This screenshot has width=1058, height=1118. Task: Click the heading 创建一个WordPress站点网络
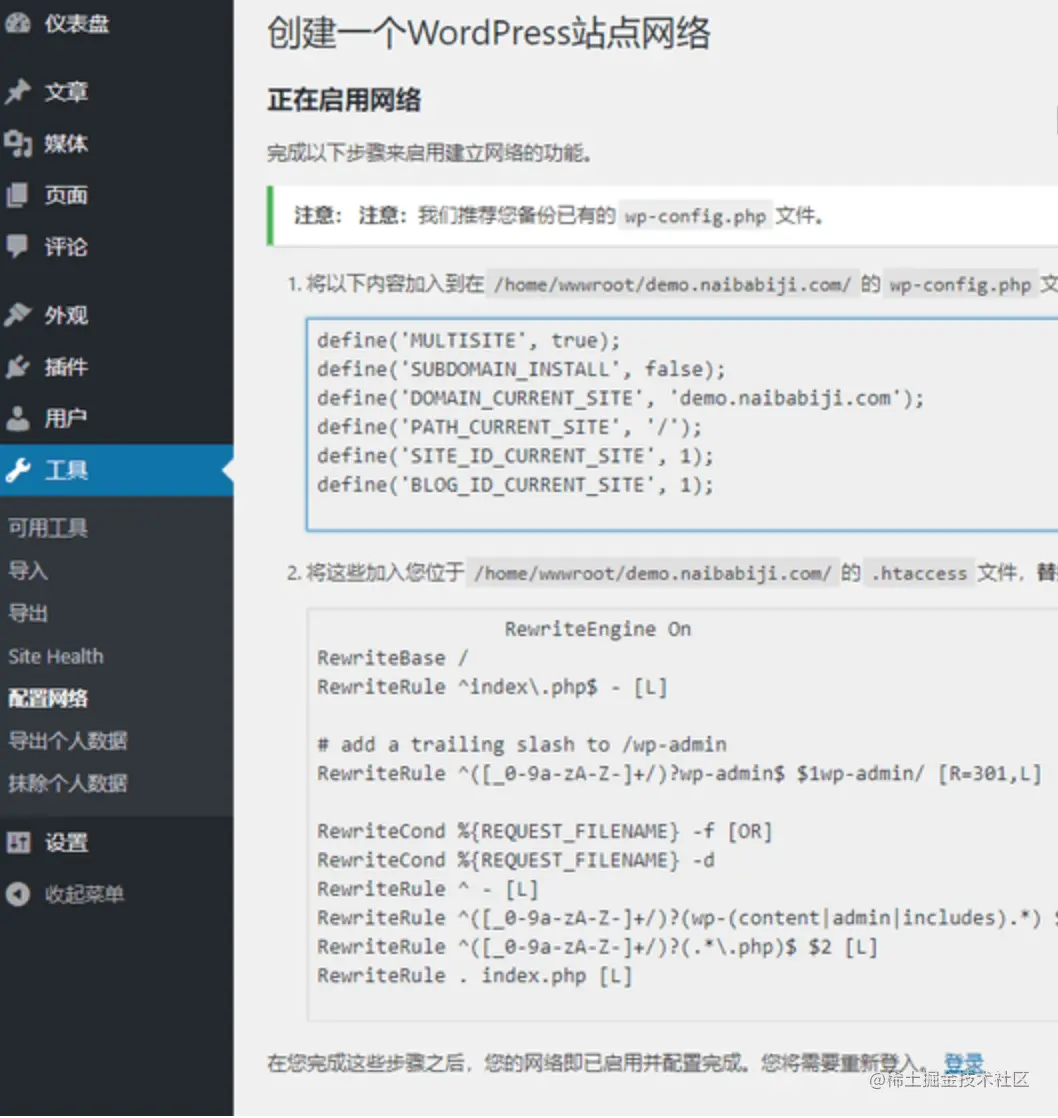pos(489,34)
